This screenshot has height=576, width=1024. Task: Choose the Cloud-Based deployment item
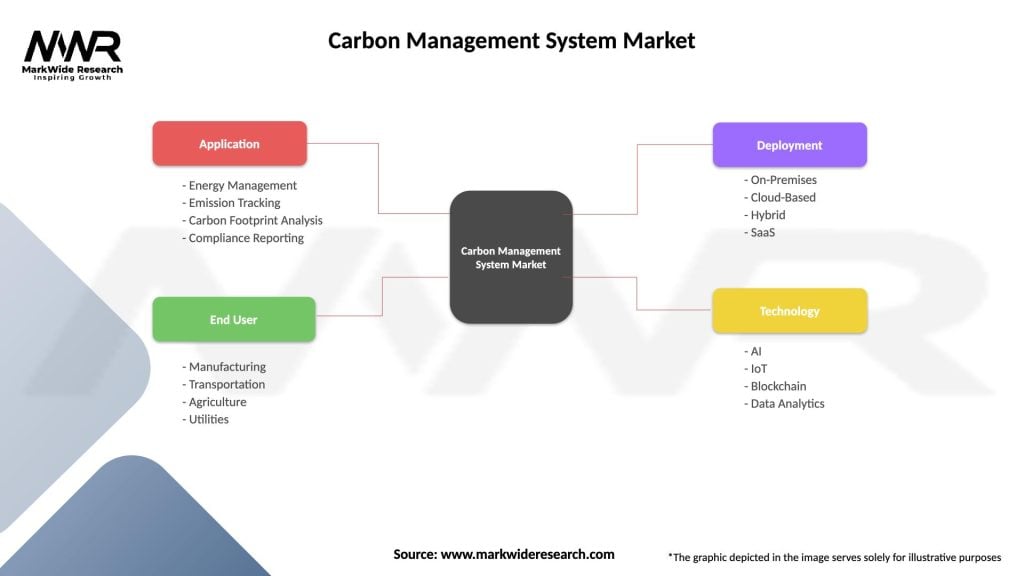(x=782, y=197)
